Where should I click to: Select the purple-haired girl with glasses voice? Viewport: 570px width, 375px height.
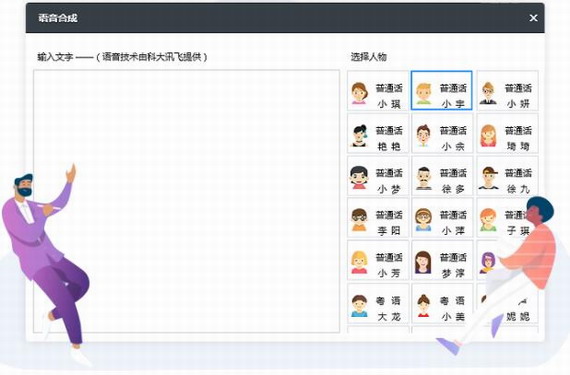click(487, 262)
